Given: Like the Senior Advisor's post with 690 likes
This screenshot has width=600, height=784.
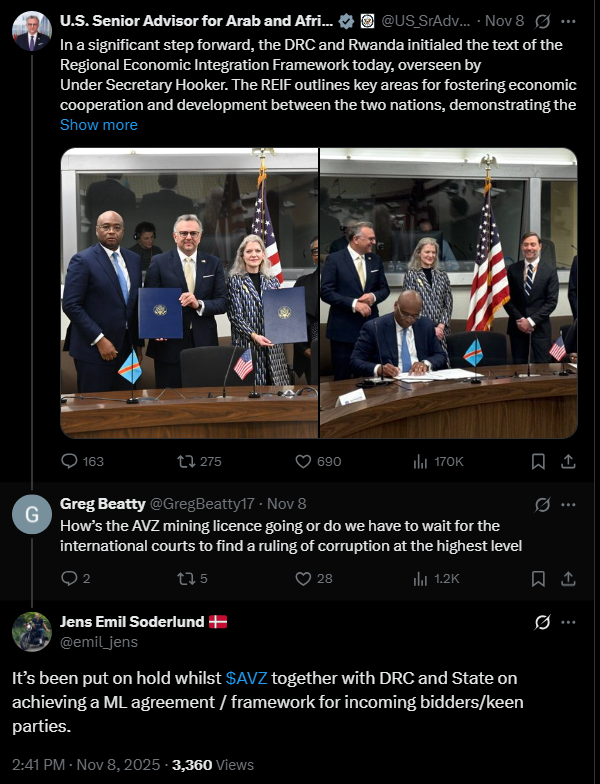Looking at the screenshot, I should 305,461.
